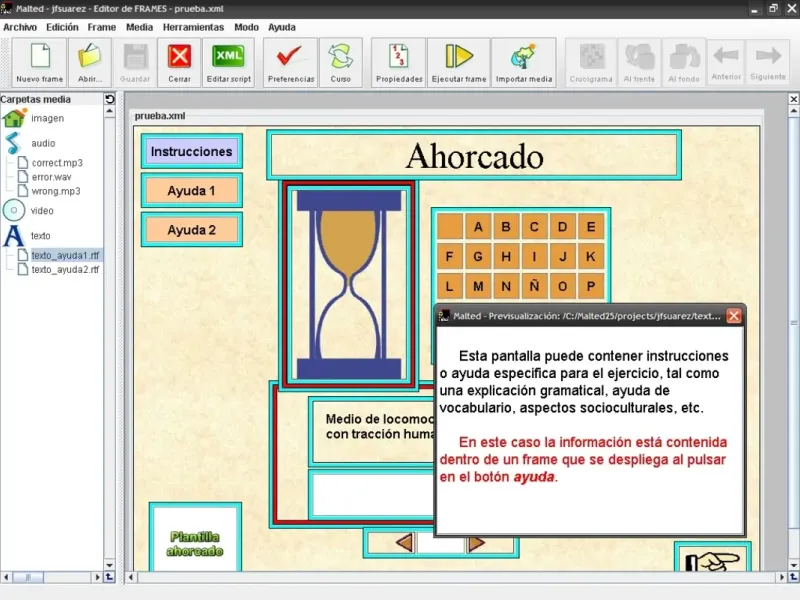Viewport: 800px width, 600px height.
Task: Click the Crucigrama toolbar icon
Action: (x=591, y=63)
